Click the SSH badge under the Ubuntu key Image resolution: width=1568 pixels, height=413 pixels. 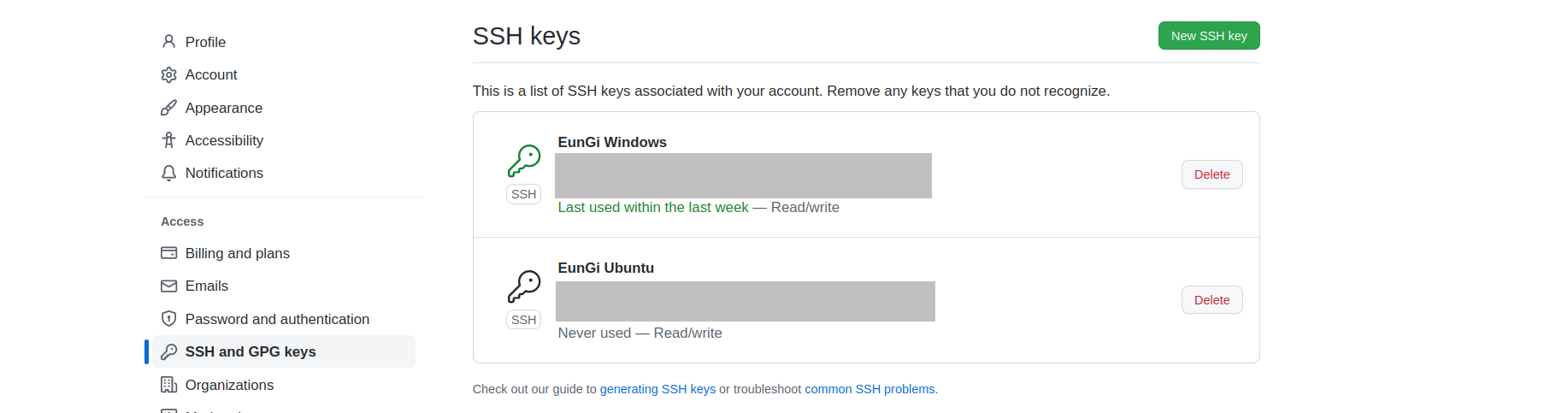pos(524,320)
